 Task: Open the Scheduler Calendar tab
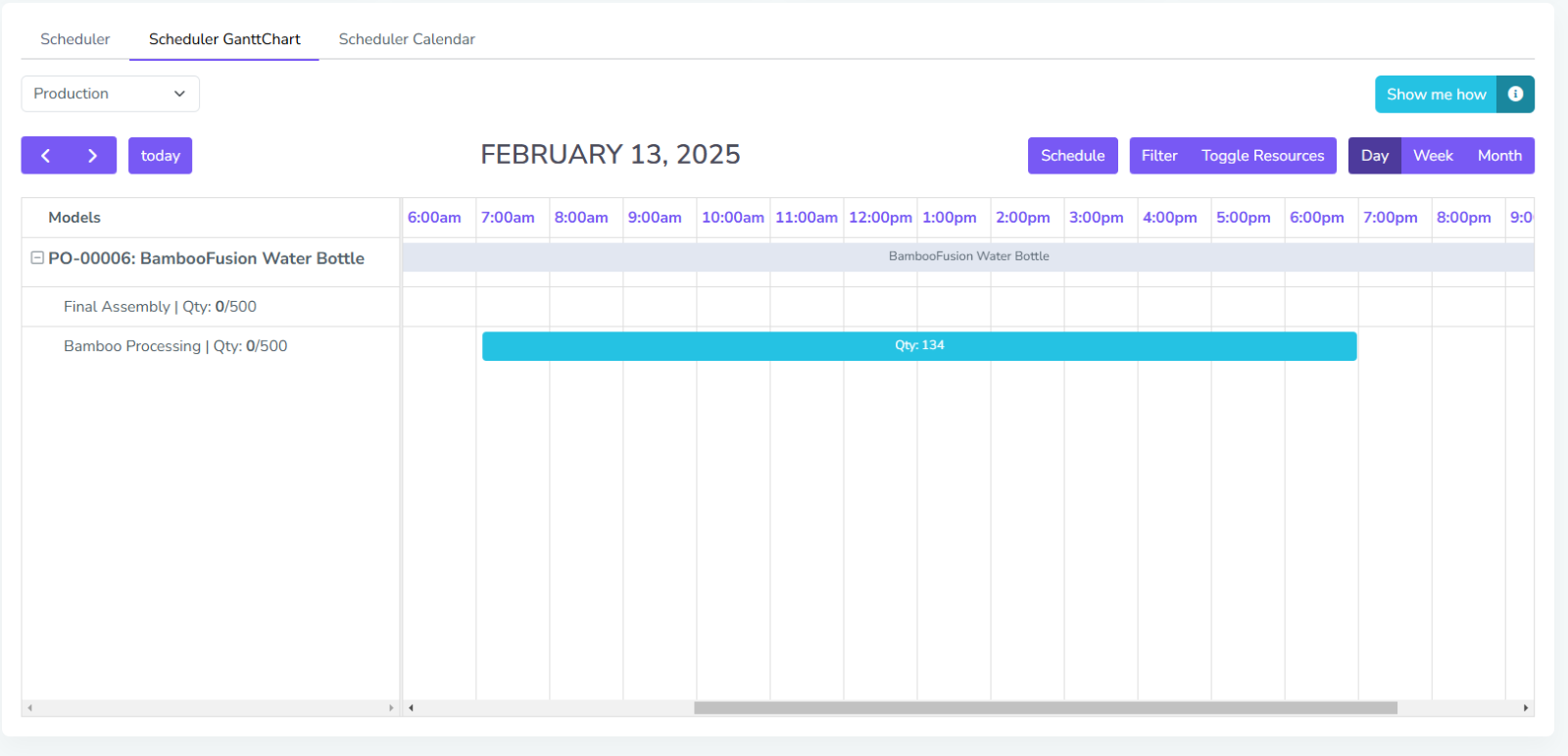tap(407, 39)
